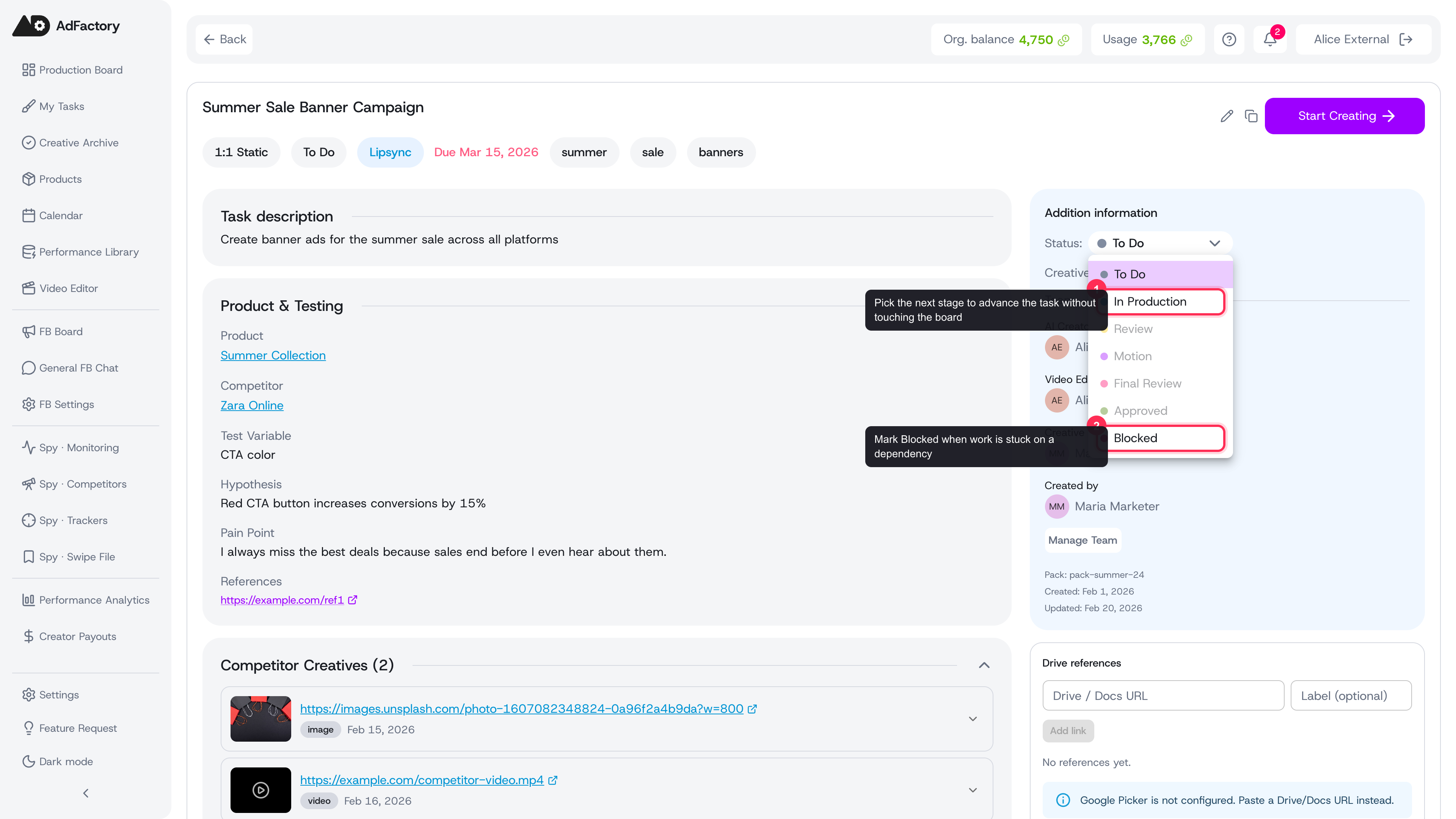Viewport: 1456px width, 819px height.
Task: Click the Spy Competitors telescope icon
Action: pos(29,484)
